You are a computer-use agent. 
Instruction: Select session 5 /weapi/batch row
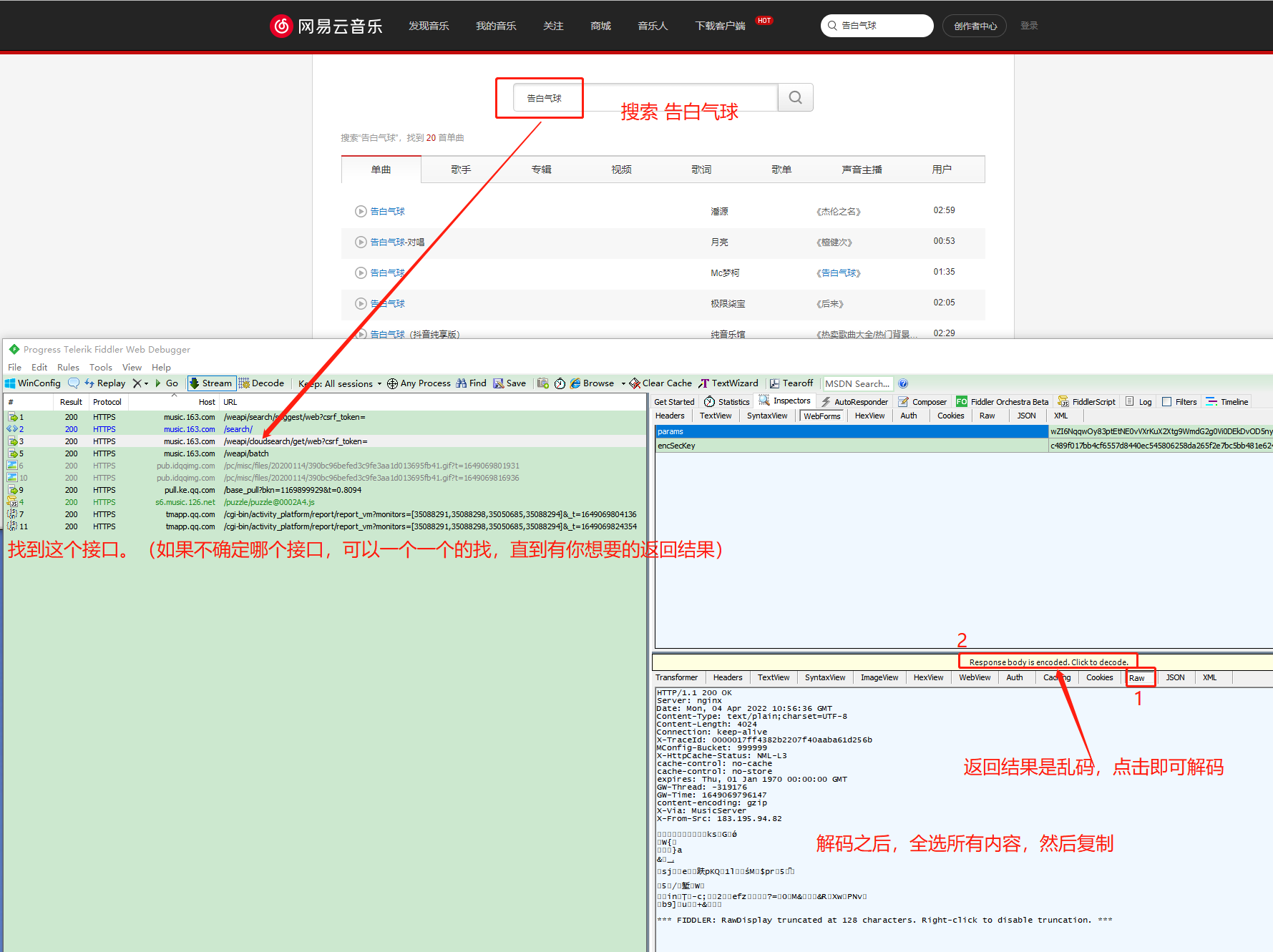point(325,453)
